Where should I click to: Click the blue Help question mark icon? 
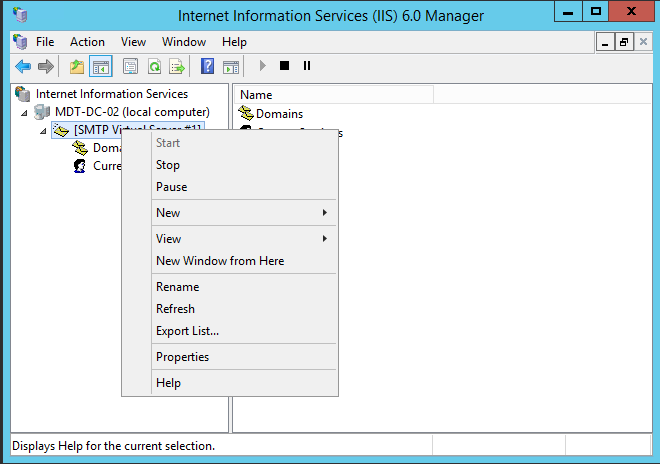208,66
